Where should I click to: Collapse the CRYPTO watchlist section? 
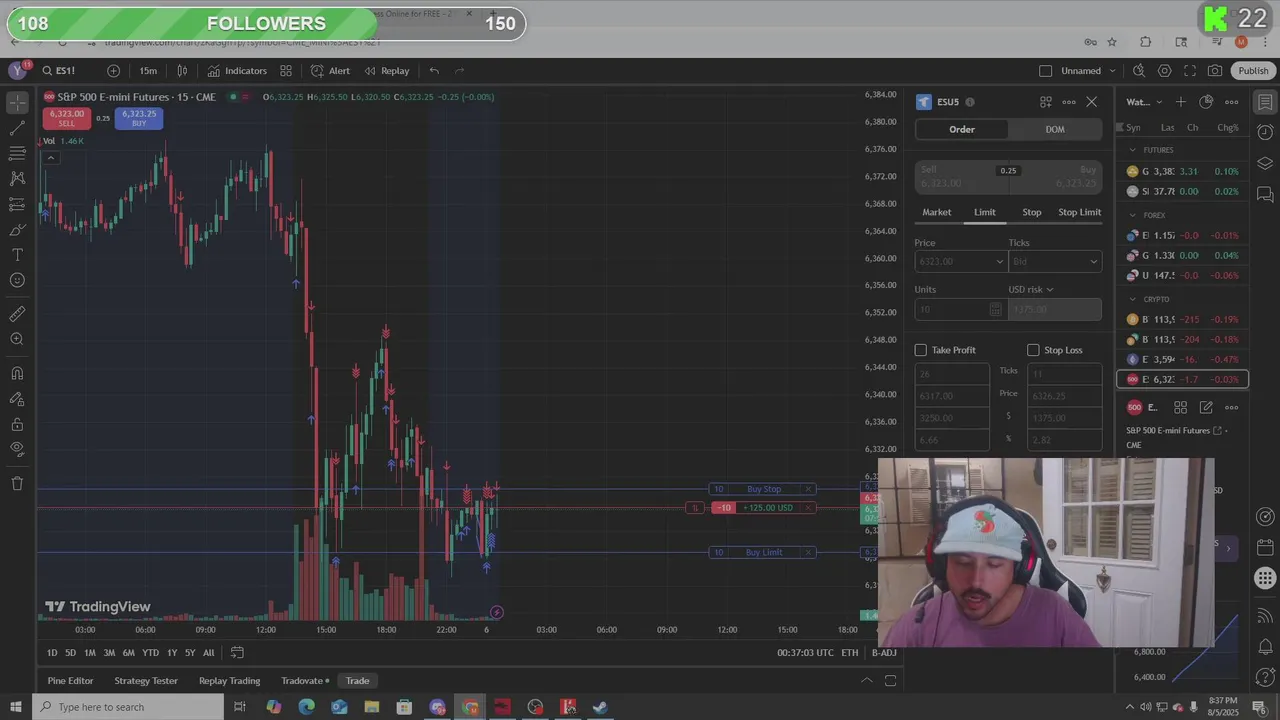pyautogui.click(x=1133, y=299)
